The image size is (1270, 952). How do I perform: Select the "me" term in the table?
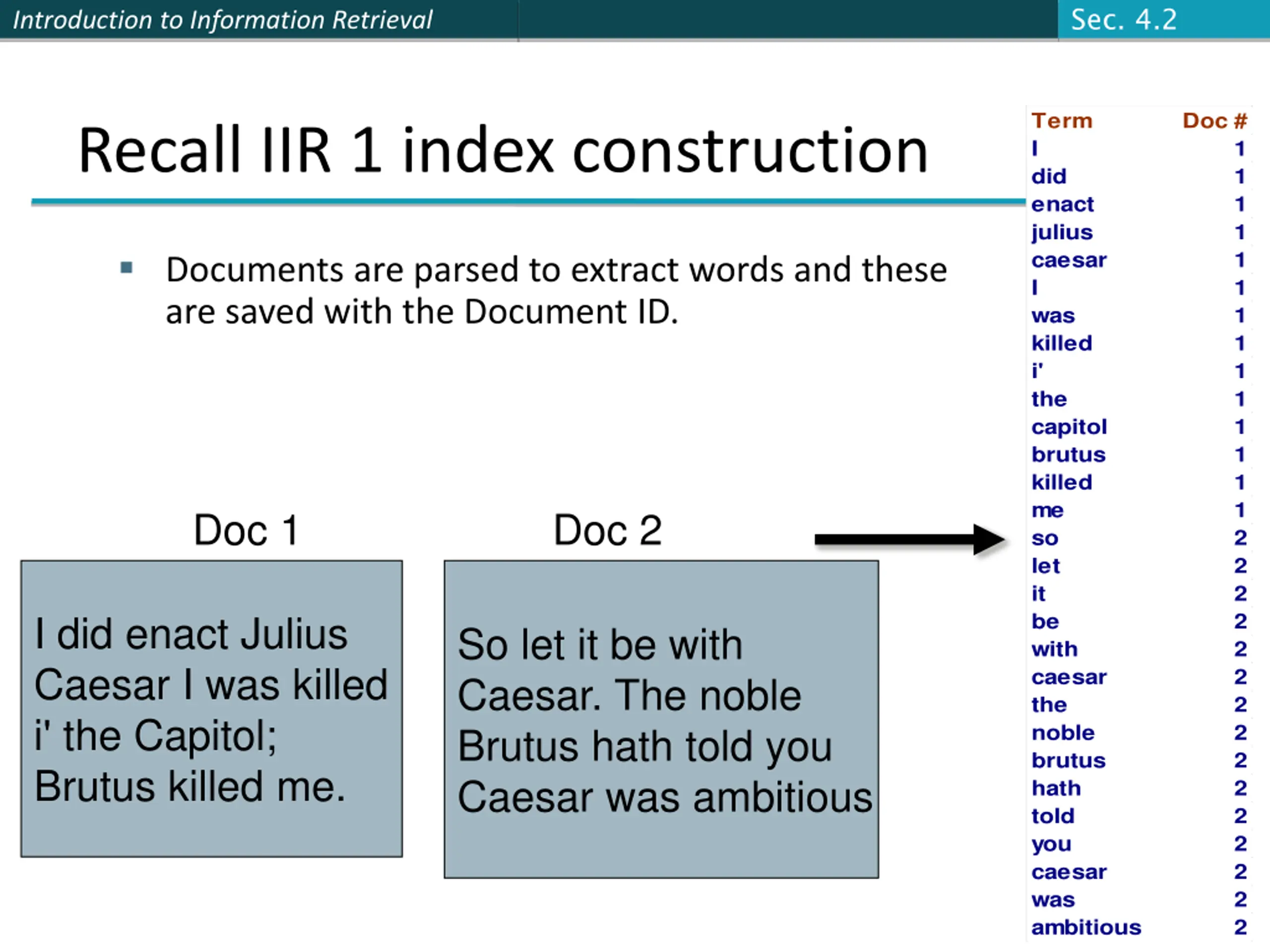point(1047,510)
